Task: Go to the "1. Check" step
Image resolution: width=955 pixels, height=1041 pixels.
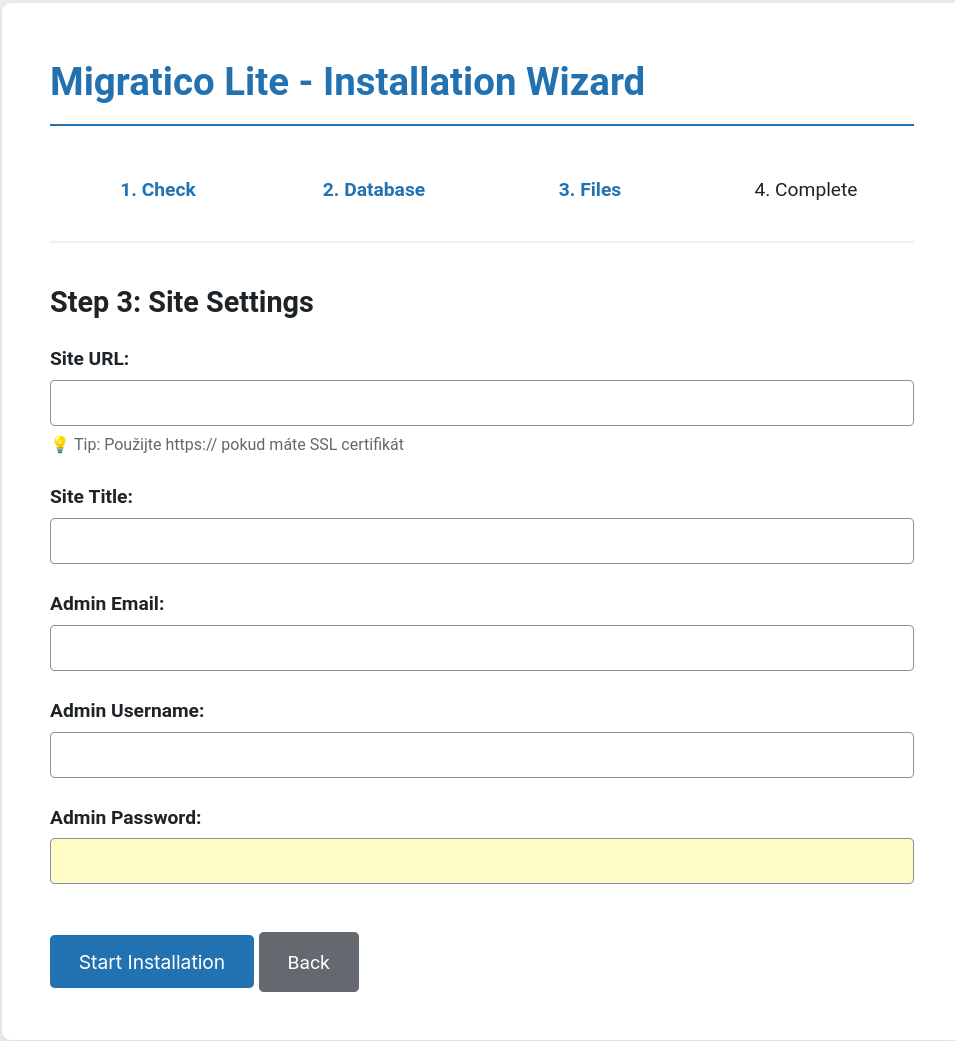Action: (x=158, y=190)
